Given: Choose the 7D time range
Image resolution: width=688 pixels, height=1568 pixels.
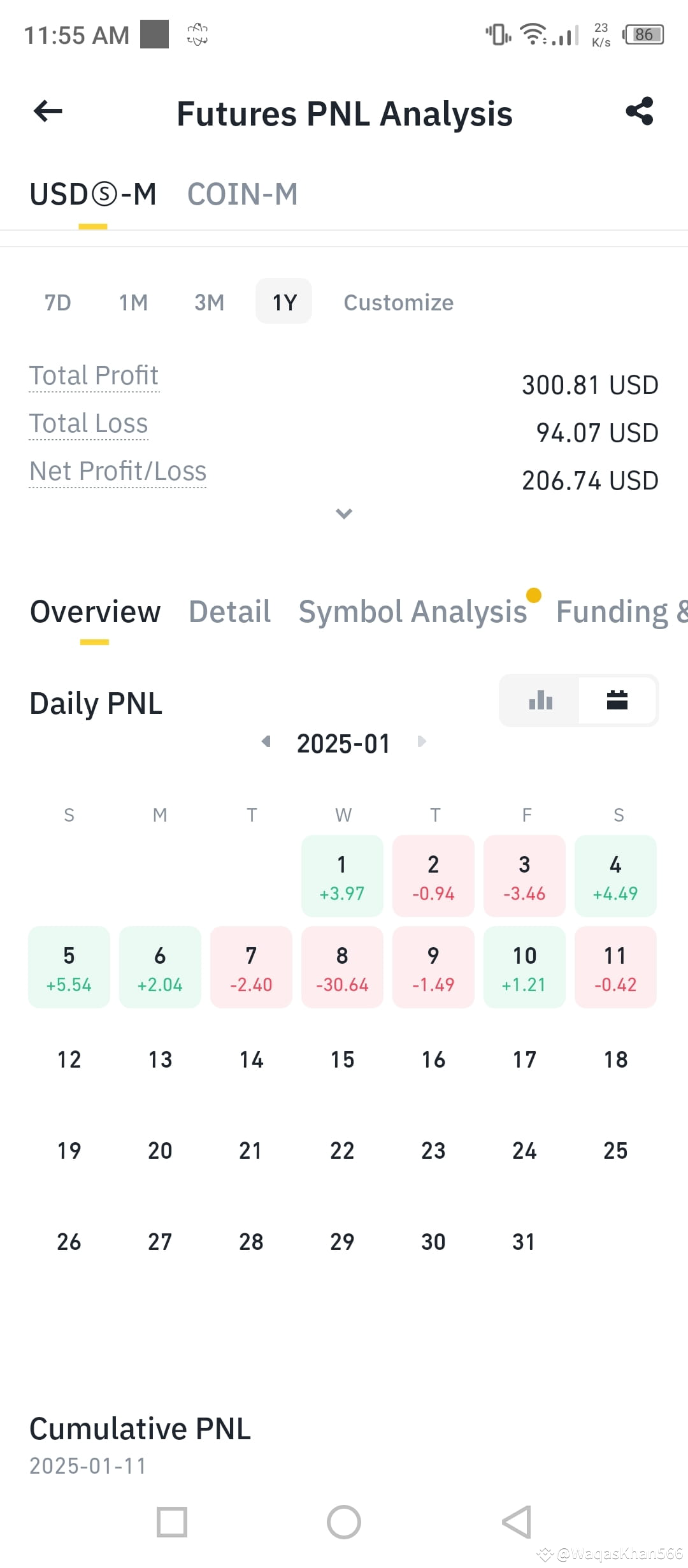Looking at the screenshot, I should 57,302.
